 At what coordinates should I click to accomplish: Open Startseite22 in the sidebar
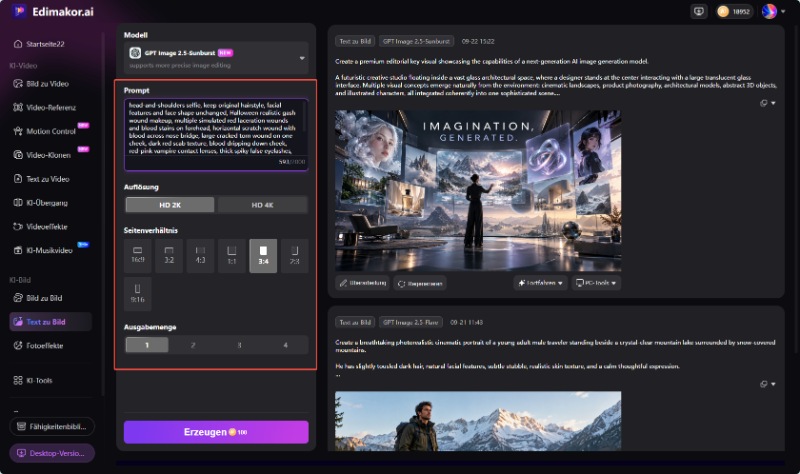[39, 44]
